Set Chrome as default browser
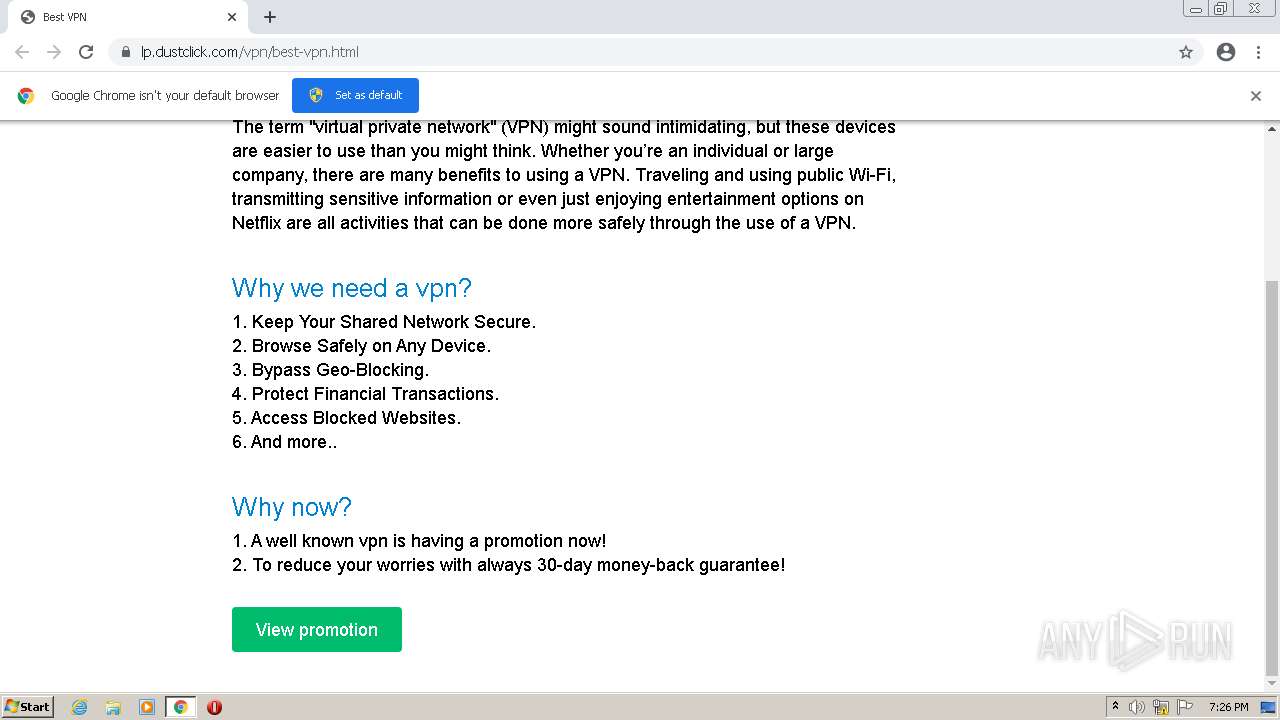This screenshot has width=1280, height=720. coord(355,95)
